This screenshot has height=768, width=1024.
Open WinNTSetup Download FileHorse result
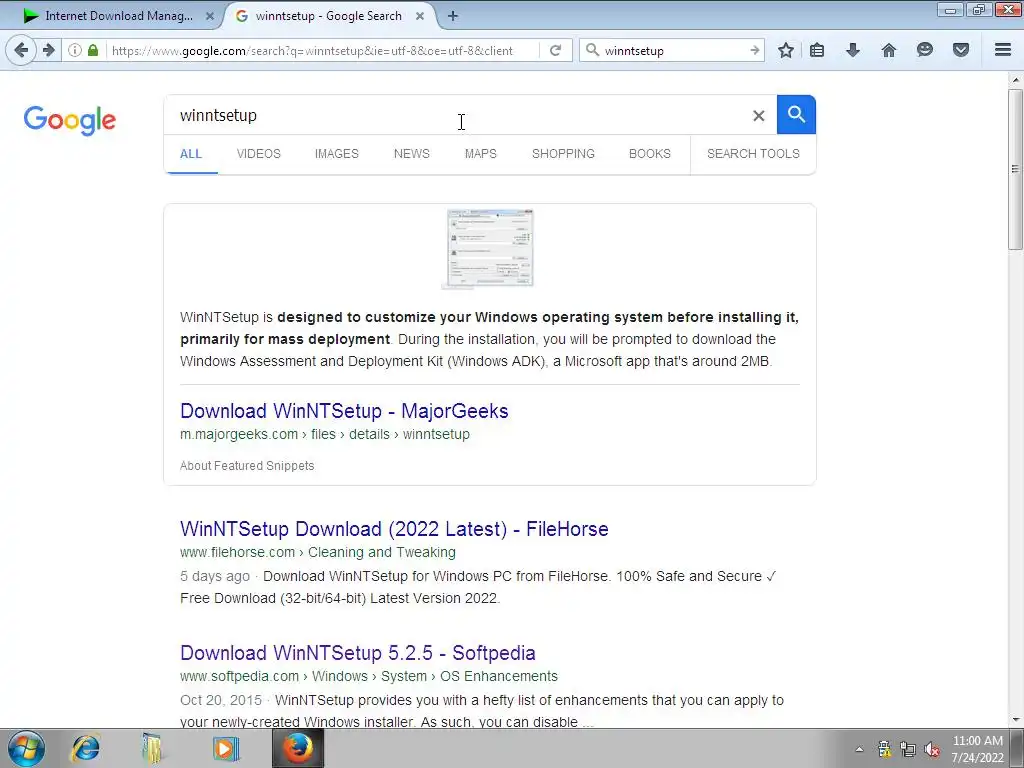tap(394, 529)
